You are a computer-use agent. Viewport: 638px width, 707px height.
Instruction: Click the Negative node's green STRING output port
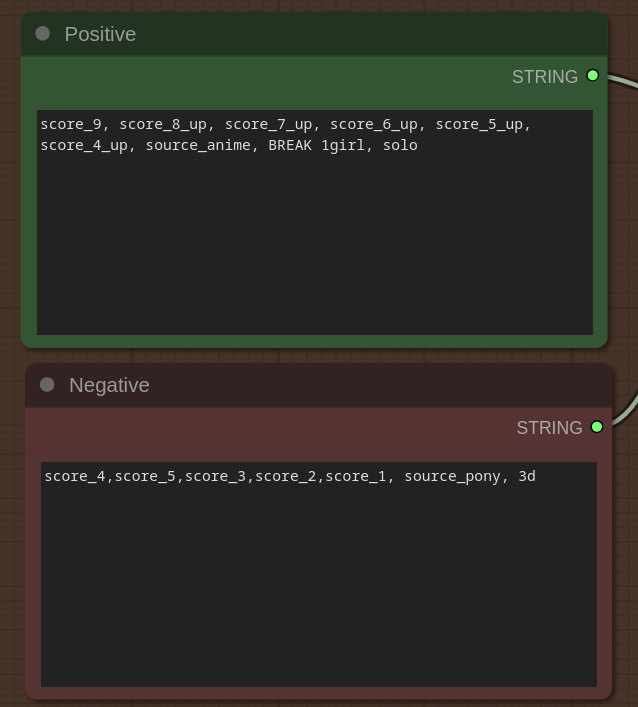click(597, 427)
